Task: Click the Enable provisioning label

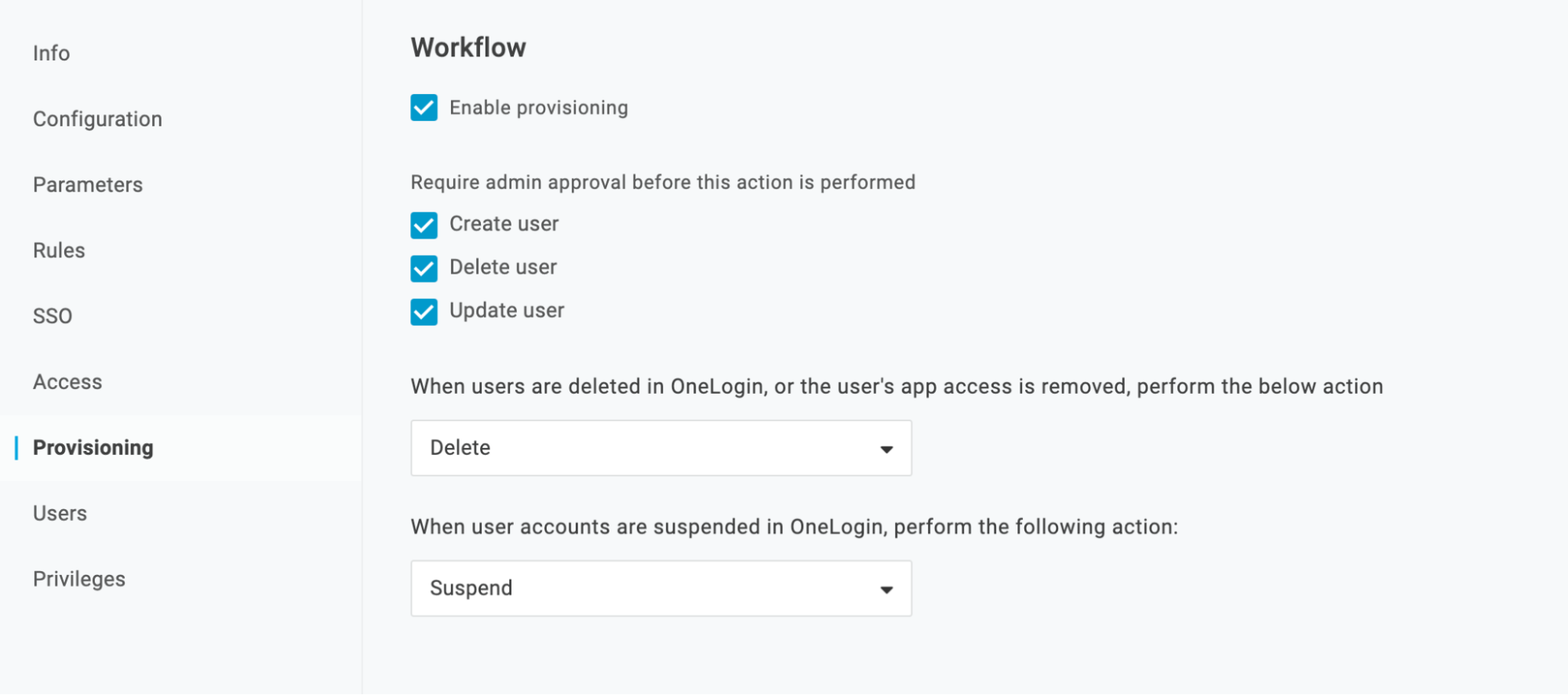Action: (x=538, y=107)
